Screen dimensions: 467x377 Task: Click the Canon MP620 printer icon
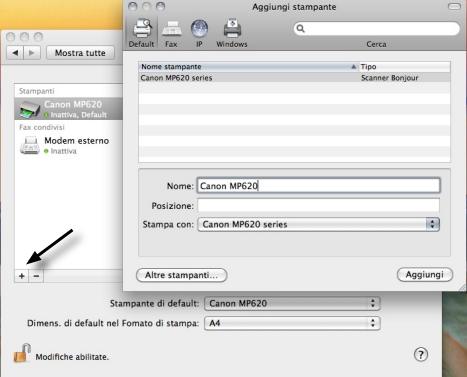29,109
